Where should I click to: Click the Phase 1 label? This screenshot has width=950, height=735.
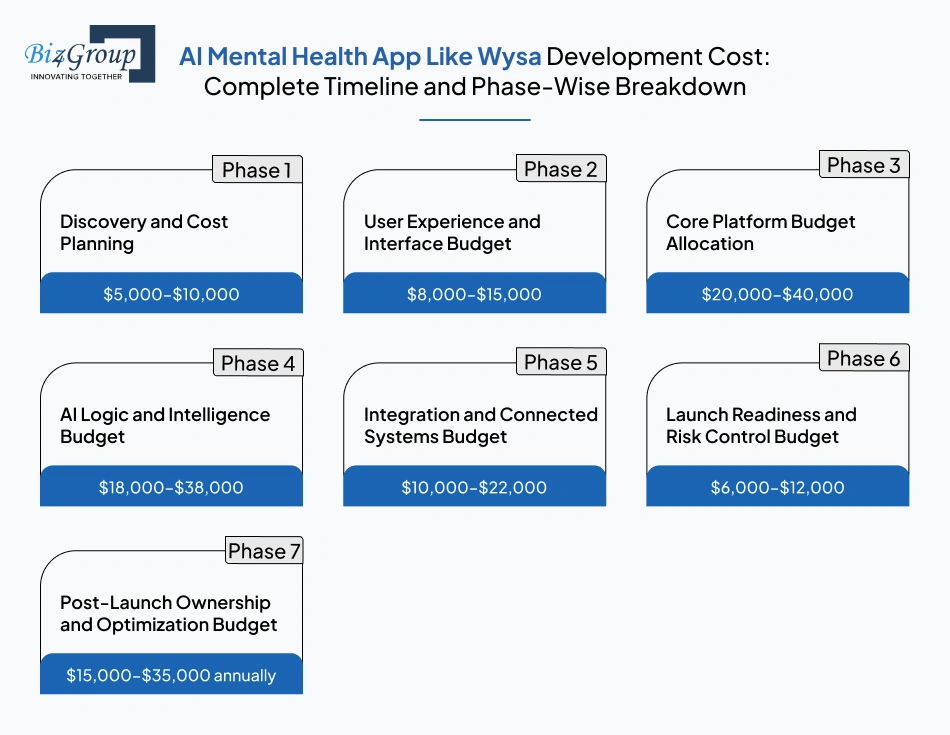pyautogui.click(x=257, y=170)
